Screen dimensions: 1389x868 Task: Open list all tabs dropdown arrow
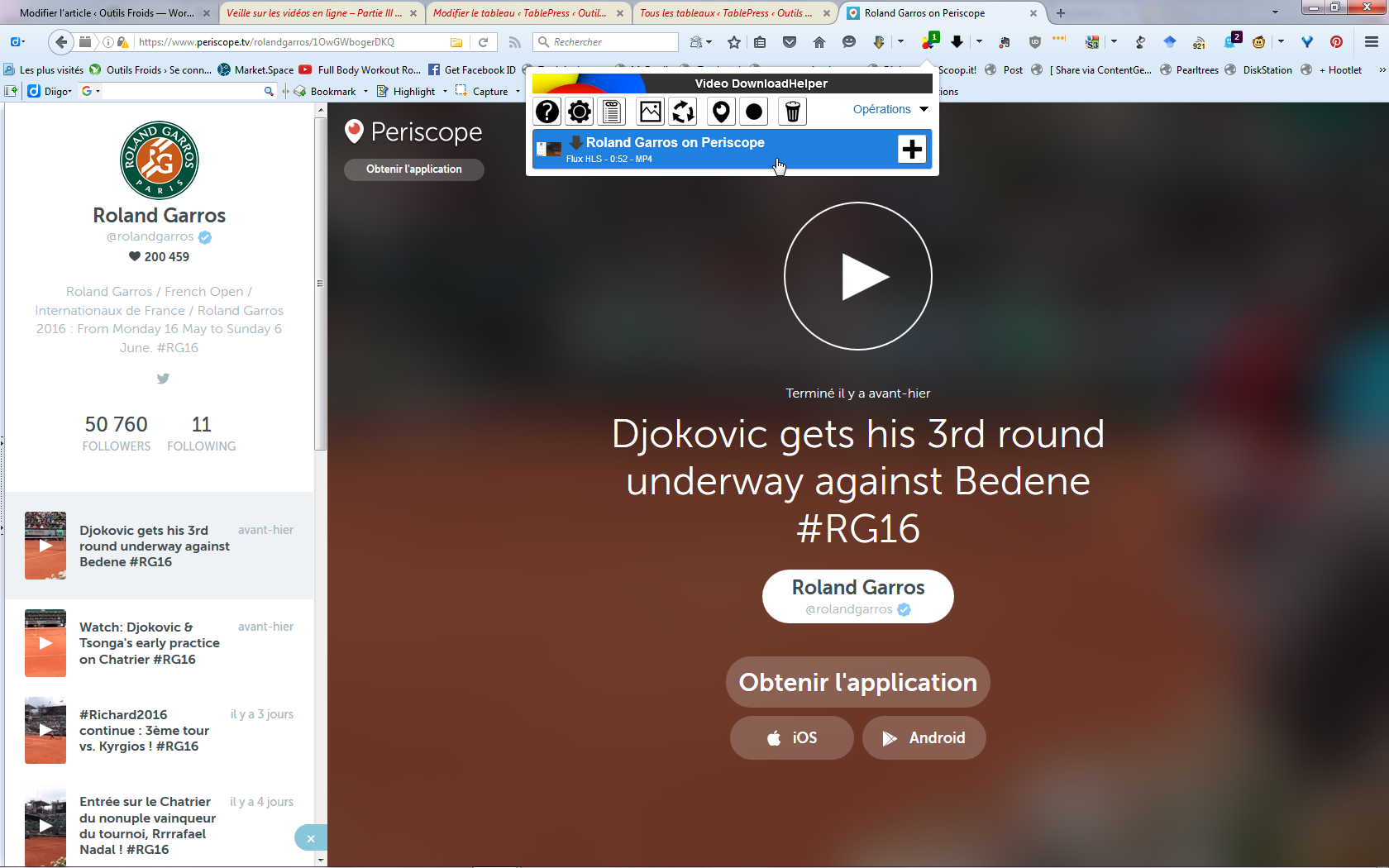(x=1275, y=12)
